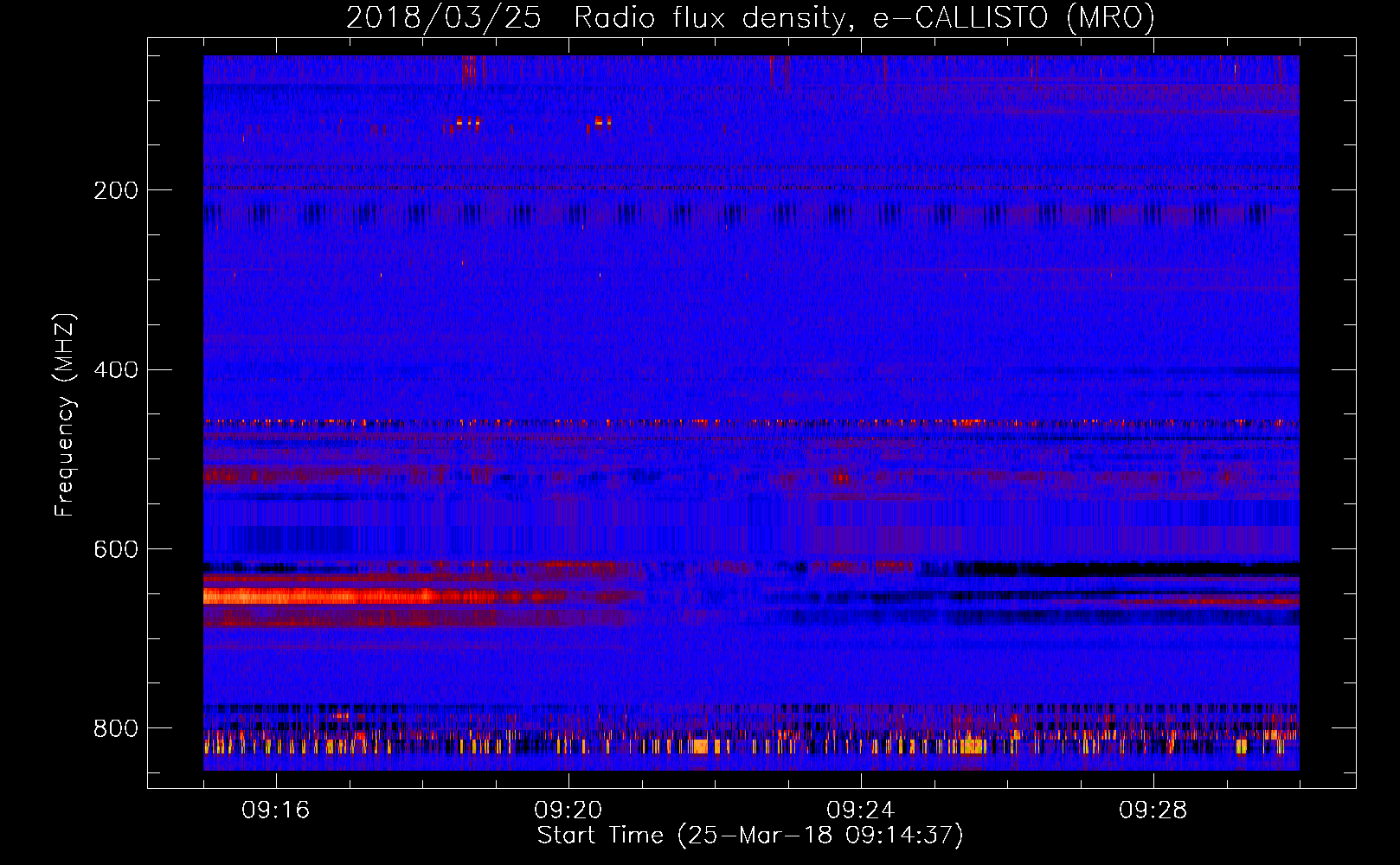Click the 400 frequency tick label
This screenshot has height=865, width=1400.
tap(116, 370)
